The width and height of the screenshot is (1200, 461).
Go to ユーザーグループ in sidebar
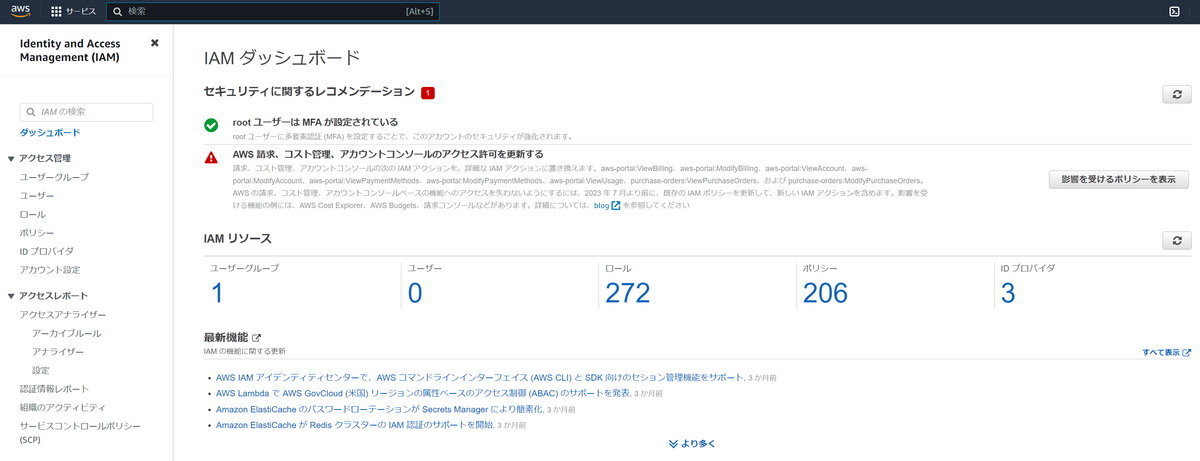[x=54, y=177]
